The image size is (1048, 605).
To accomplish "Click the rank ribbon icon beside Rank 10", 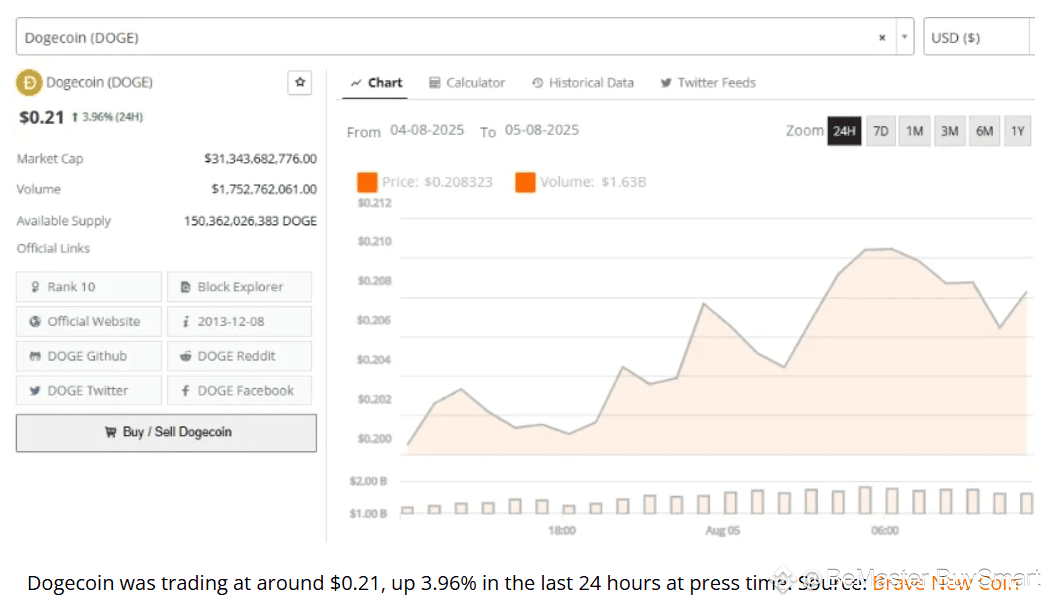I will pos(35,287).
